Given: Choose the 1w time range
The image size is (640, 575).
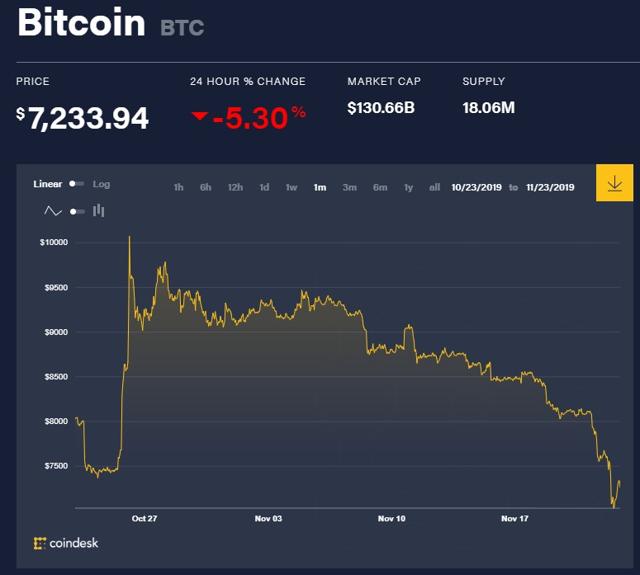Looking at the screenshot, I should pyautogui.click(x=291, y=187).
